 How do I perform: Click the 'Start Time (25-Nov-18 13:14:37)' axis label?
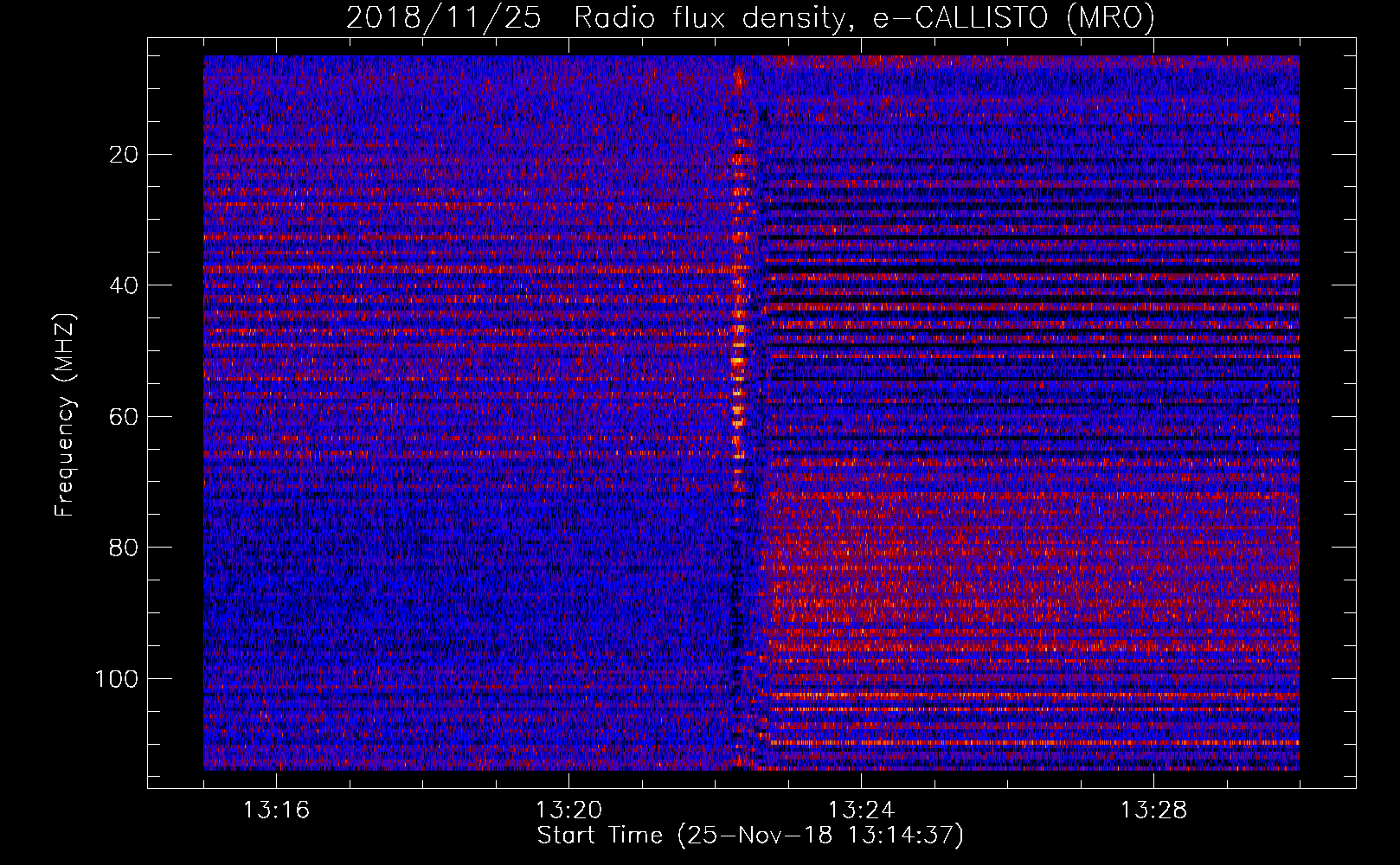[x=750, y=836]
